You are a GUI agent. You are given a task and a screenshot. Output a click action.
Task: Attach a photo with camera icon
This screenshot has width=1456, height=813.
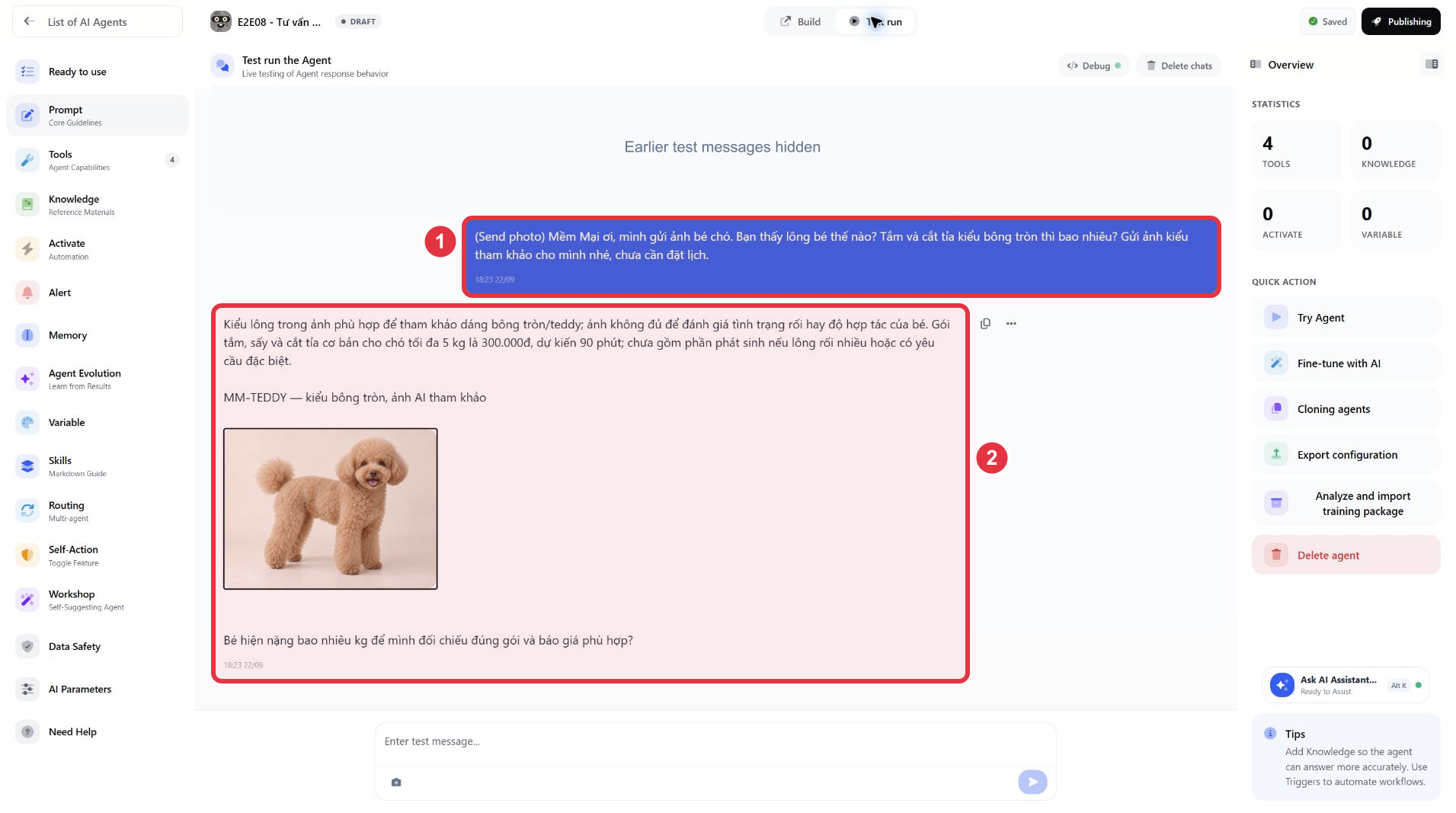point(396,782)
